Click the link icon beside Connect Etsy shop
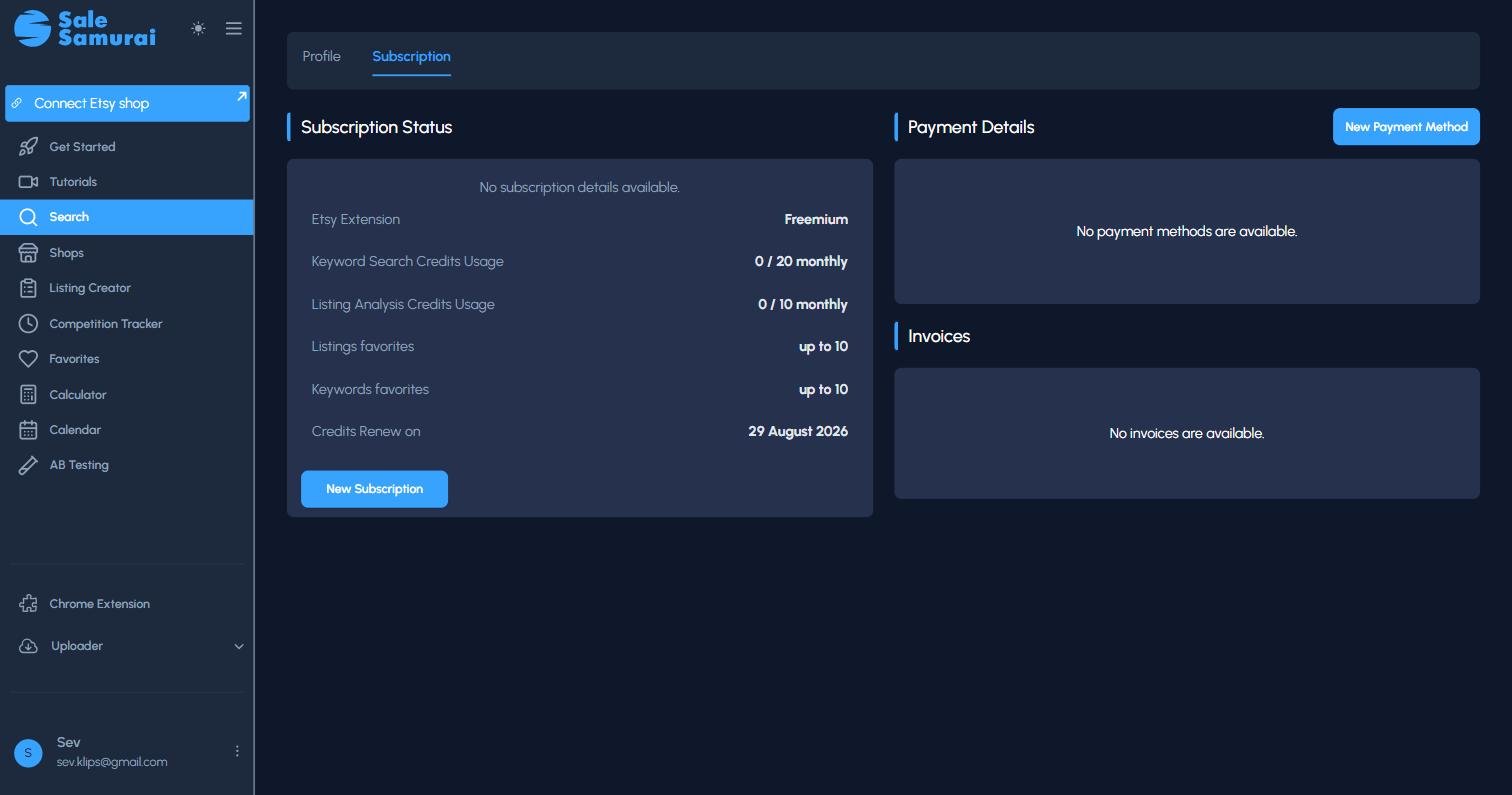The width and height of the screenshot is (1512, 795). point(17,103)
